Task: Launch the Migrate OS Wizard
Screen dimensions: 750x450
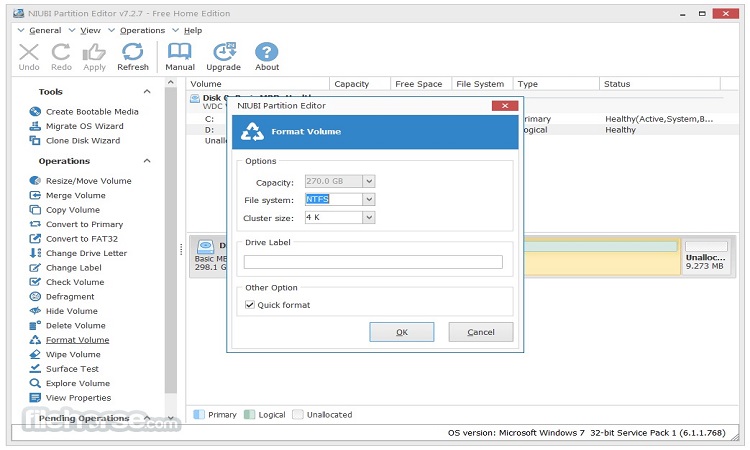Action: click(84, 126)
